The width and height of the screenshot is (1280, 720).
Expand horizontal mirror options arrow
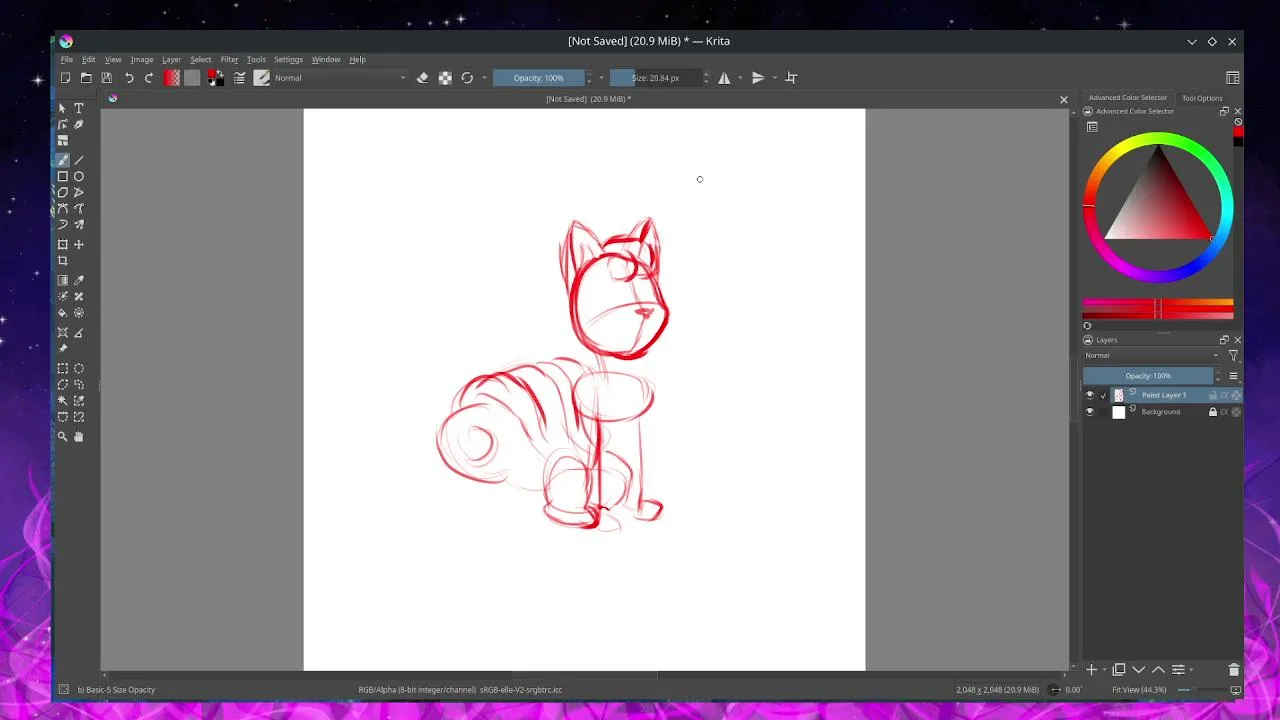[x=740, y=78]
